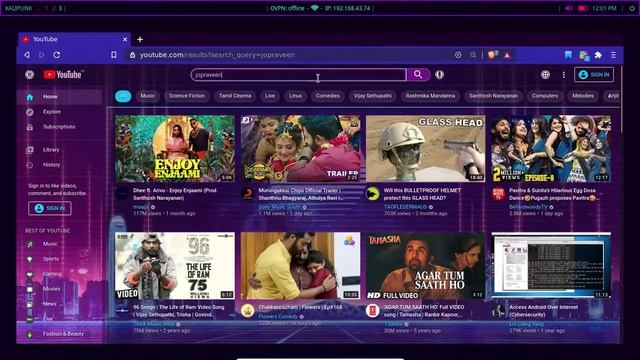640x360 pixels.
Task: Open News under Best of YouTube
Action: 60,304
